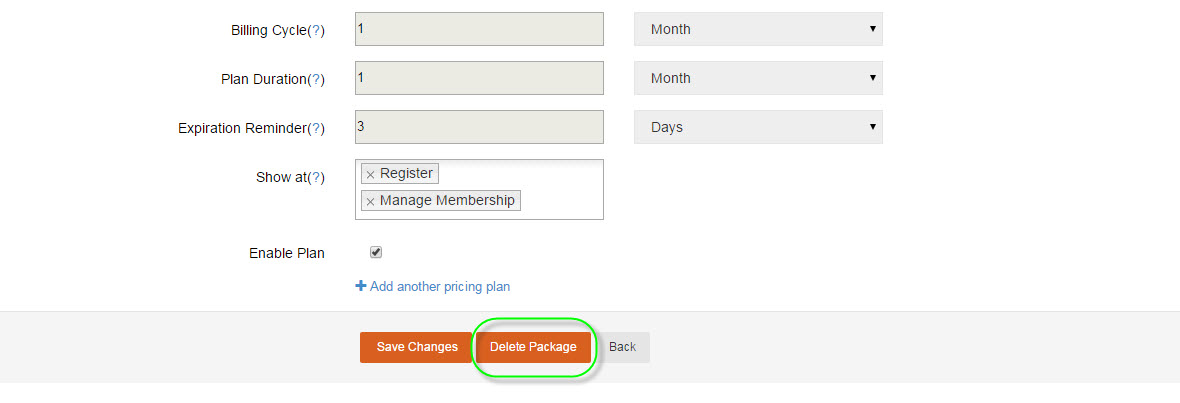Click help icon next to Expiration Reminder
This screenshot has width=1180, height=403.
(316, 129)
